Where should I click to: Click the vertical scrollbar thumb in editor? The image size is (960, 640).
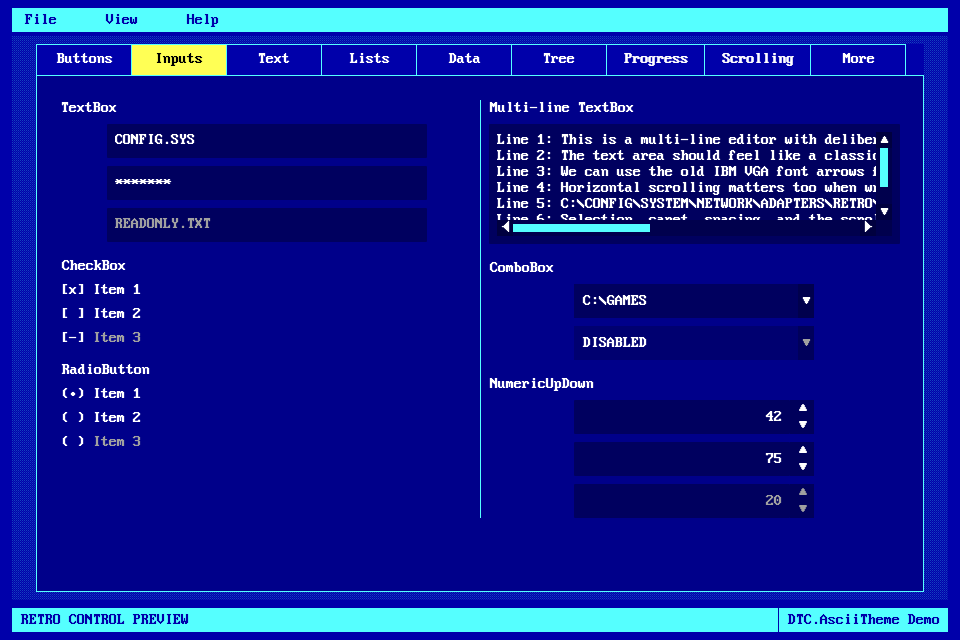point(884,167)
